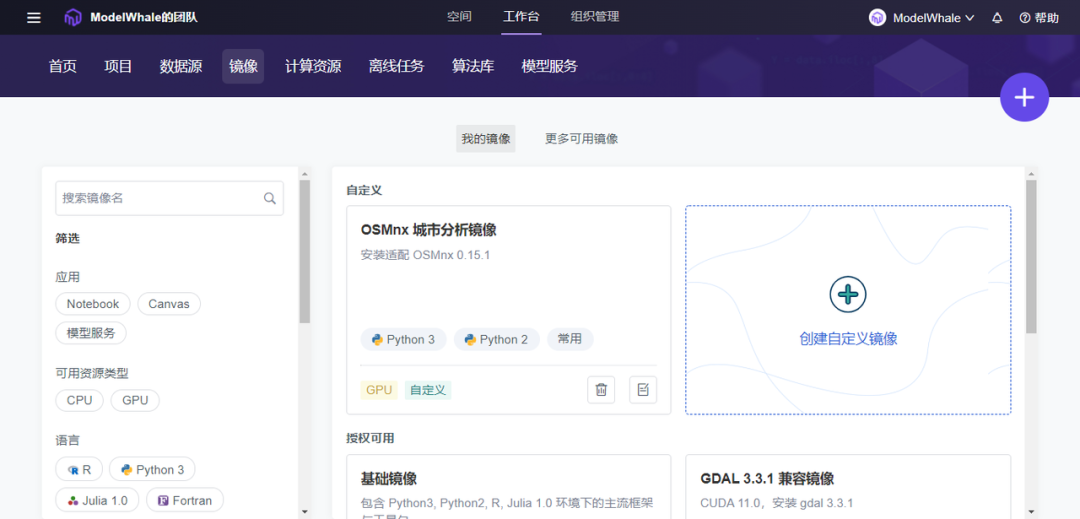Open 算法库 navigation item
The height and width of the screenshot is (519, 1080).
pos(473,67)
